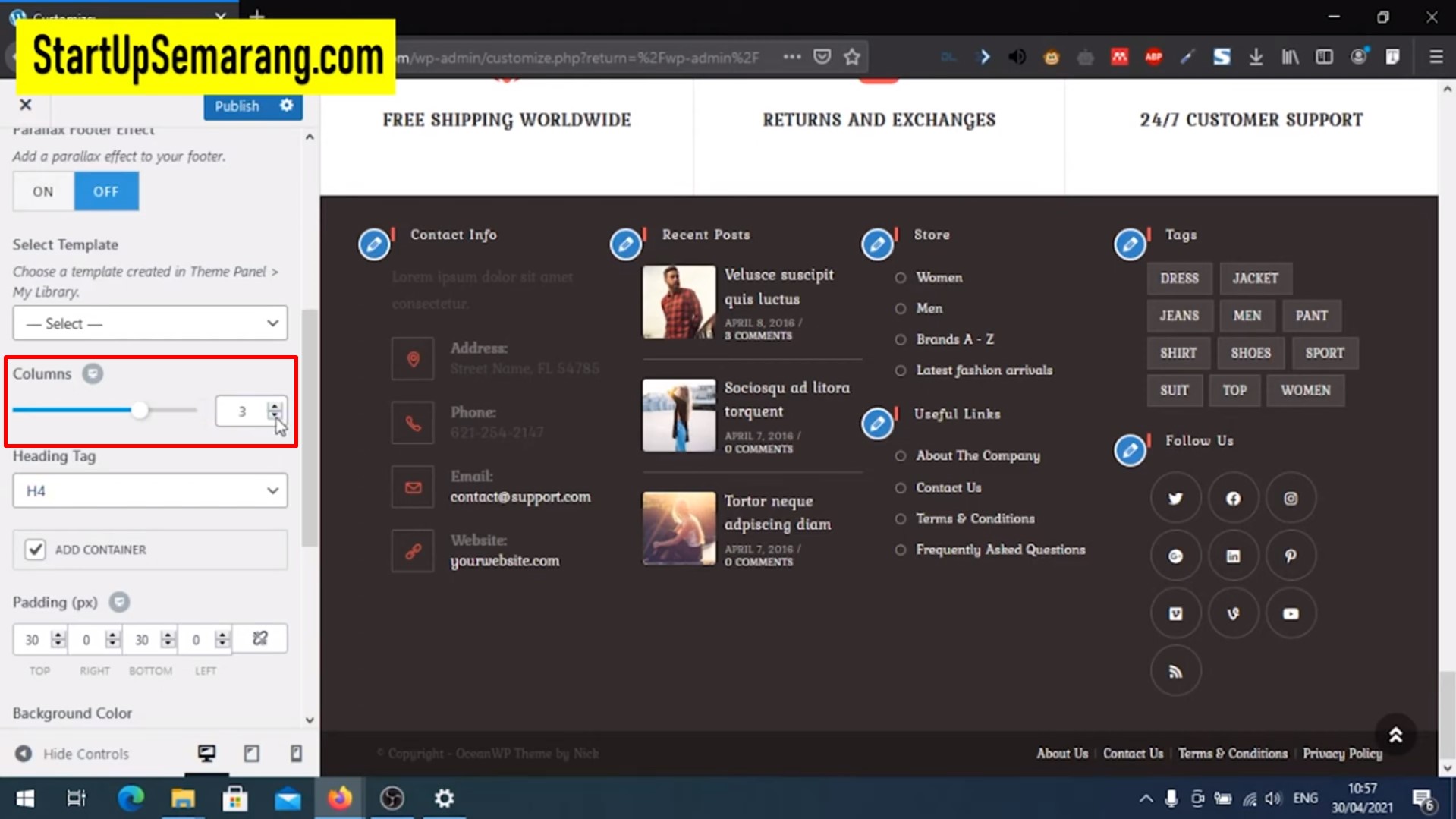Toggle the link padding values icon
The height and width of the screenshot is (819, 1456).
pos(260,638)
